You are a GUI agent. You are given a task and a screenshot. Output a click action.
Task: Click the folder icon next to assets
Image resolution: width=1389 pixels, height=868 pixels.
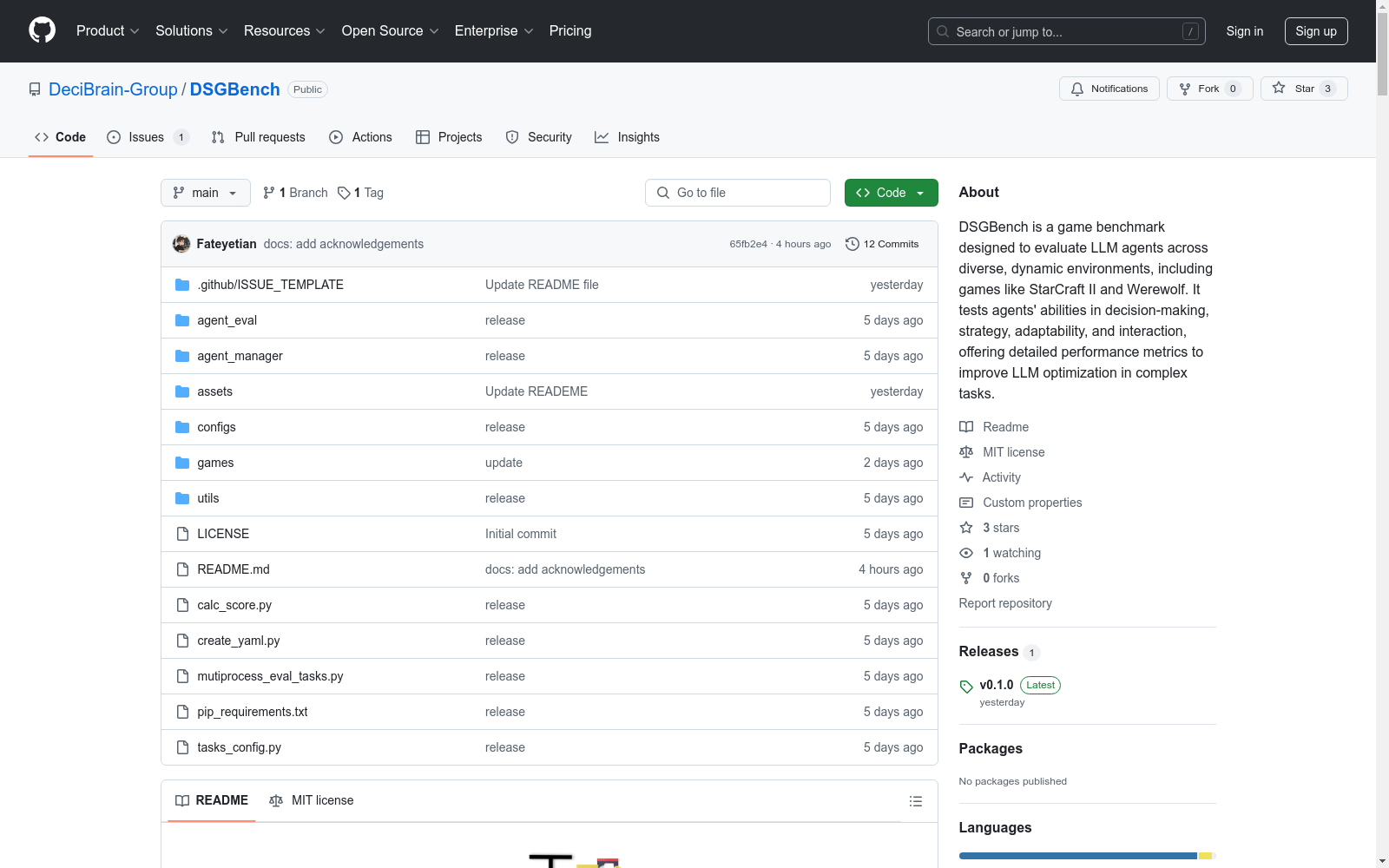[x=182, y=391]
